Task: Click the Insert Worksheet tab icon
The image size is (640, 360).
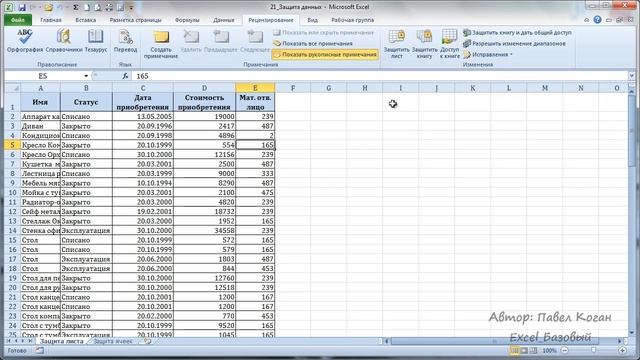Action: (147, 341)
